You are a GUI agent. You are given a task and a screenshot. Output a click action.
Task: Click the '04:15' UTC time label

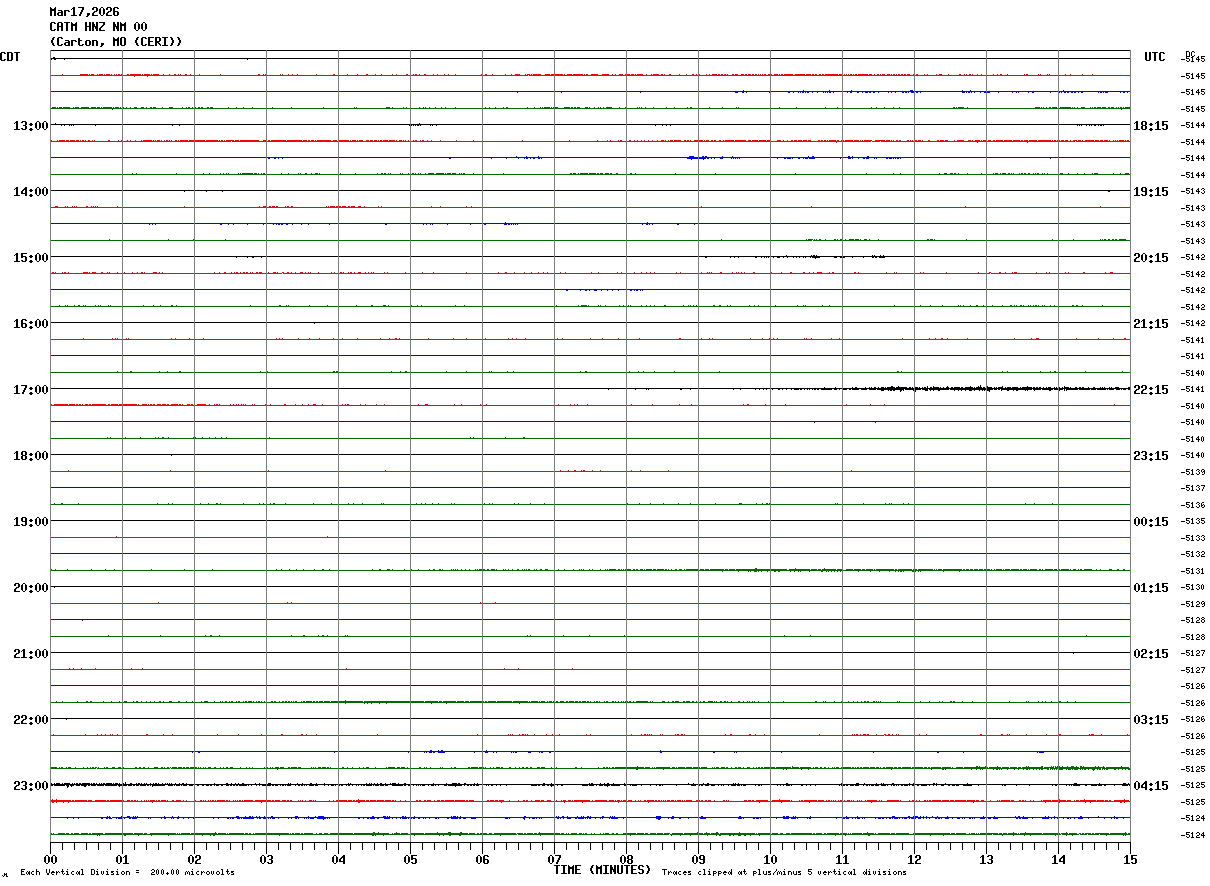point(1151,785)
